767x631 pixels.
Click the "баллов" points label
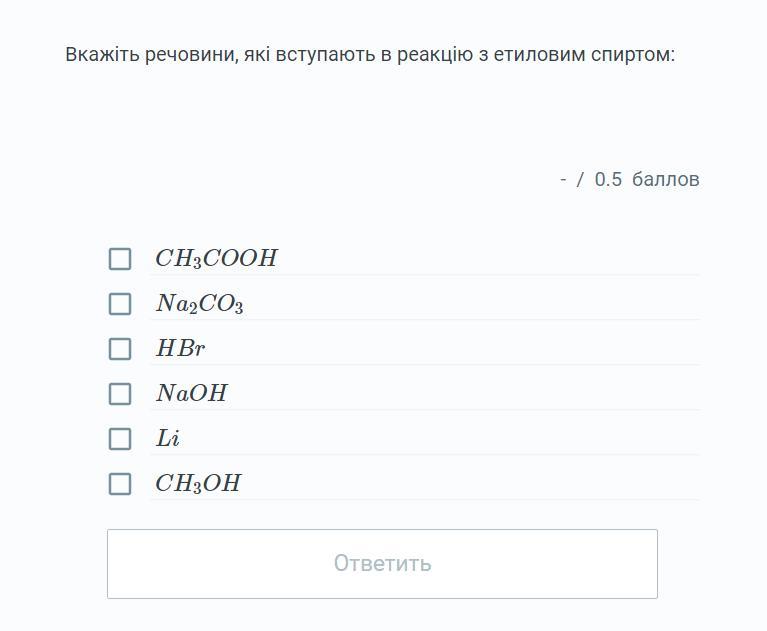(x=666, y=180)
